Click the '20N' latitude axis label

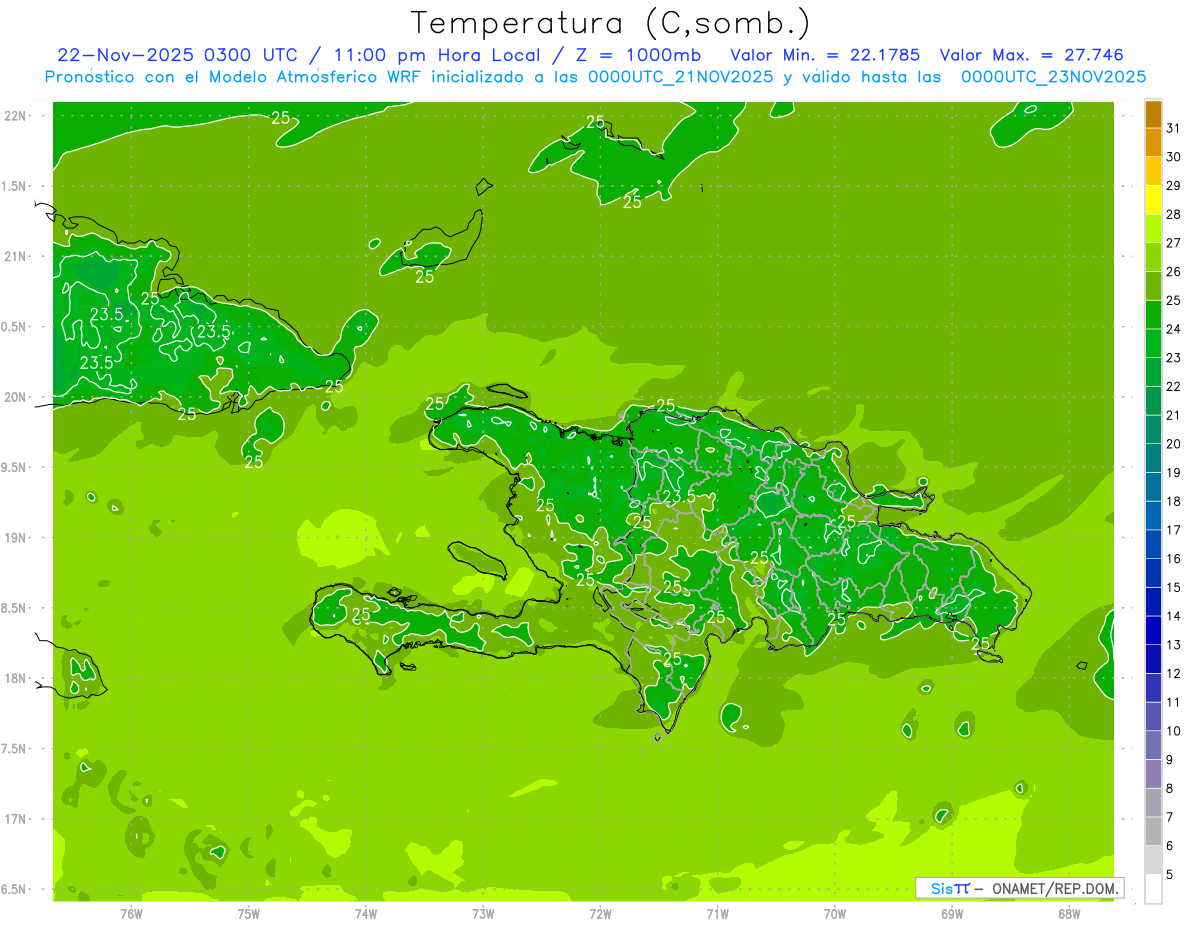click(15, 397)
